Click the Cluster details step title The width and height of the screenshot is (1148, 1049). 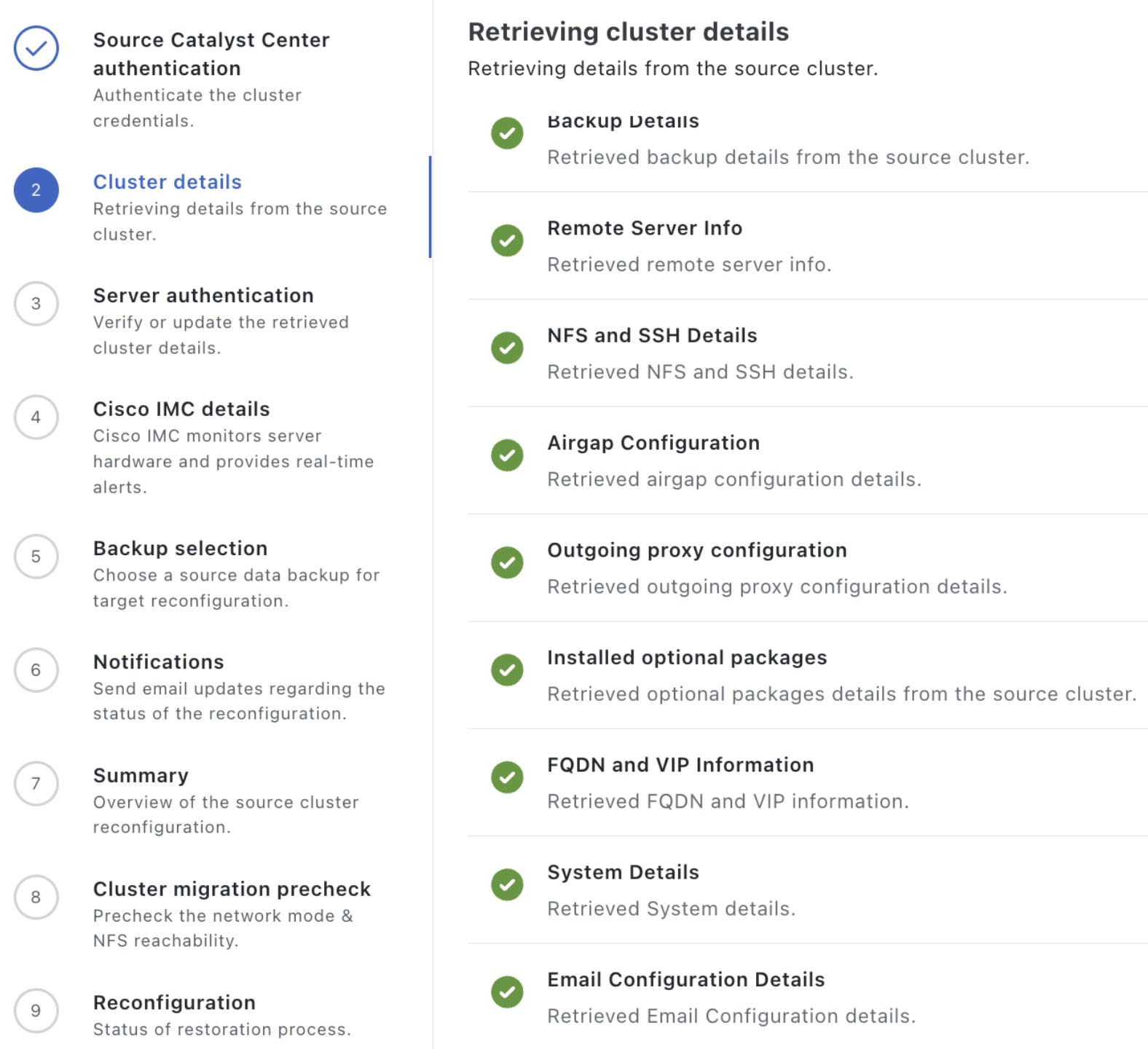pos(167,182)
